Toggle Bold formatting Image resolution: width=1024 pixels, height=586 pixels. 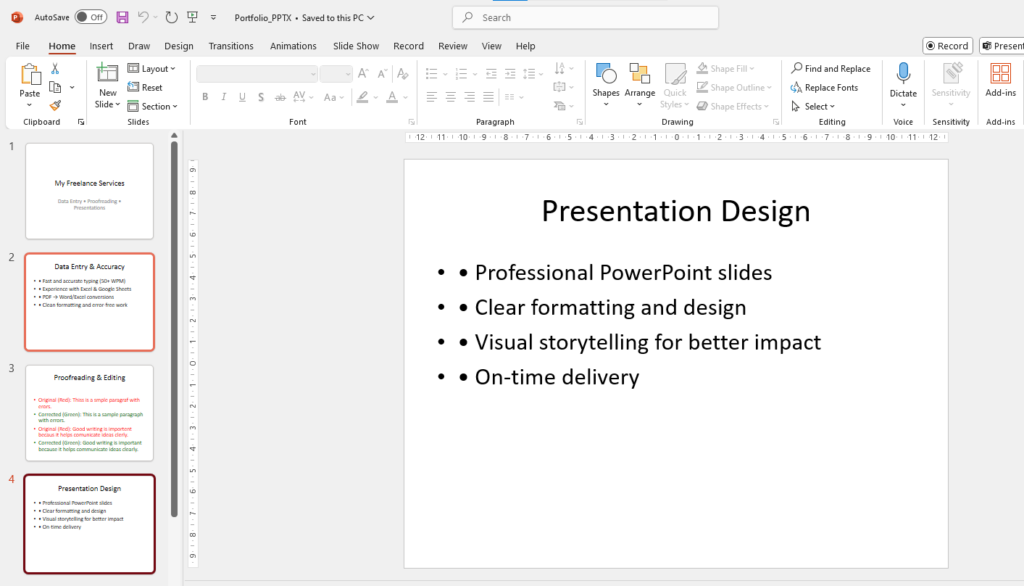click(205, 97)
